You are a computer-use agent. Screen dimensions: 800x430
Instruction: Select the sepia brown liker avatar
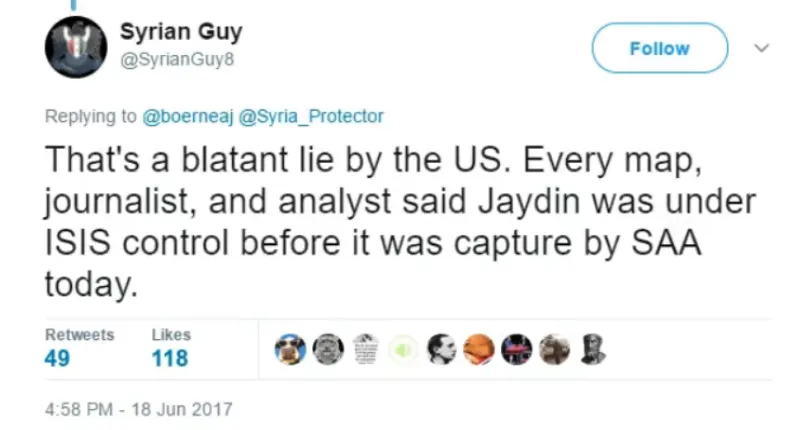pos(555,349)
